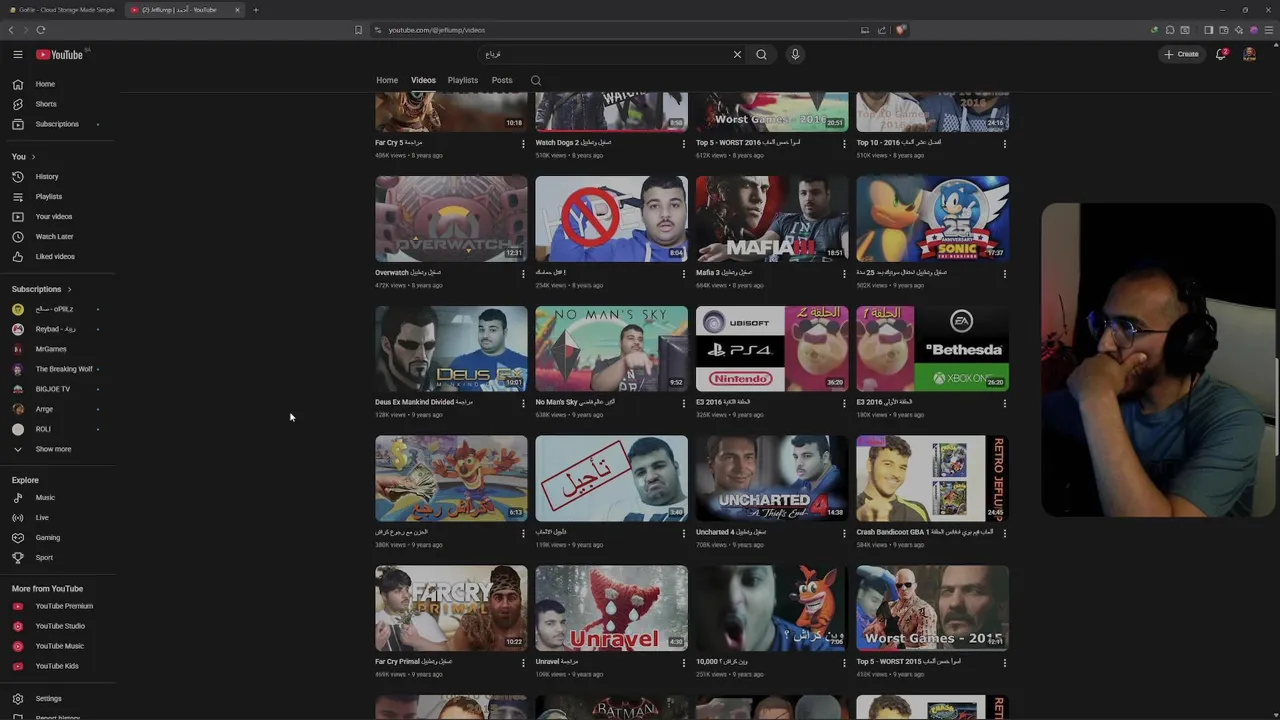Click the Create button
This screenshot has height=720, width=1280.
pyautogui.click(x=1181, y=54)
